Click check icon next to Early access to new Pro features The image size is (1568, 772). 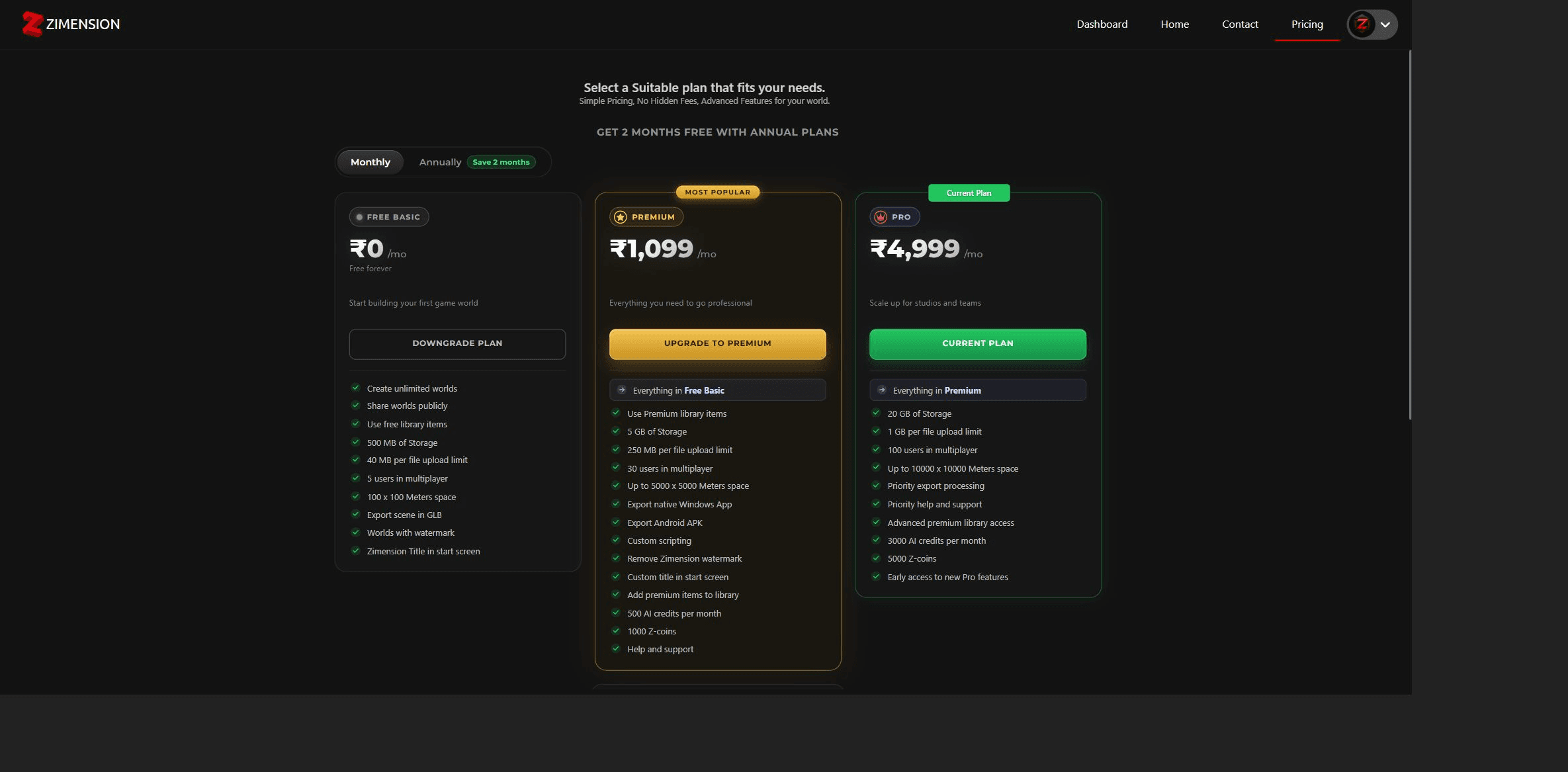coord(875,576)
